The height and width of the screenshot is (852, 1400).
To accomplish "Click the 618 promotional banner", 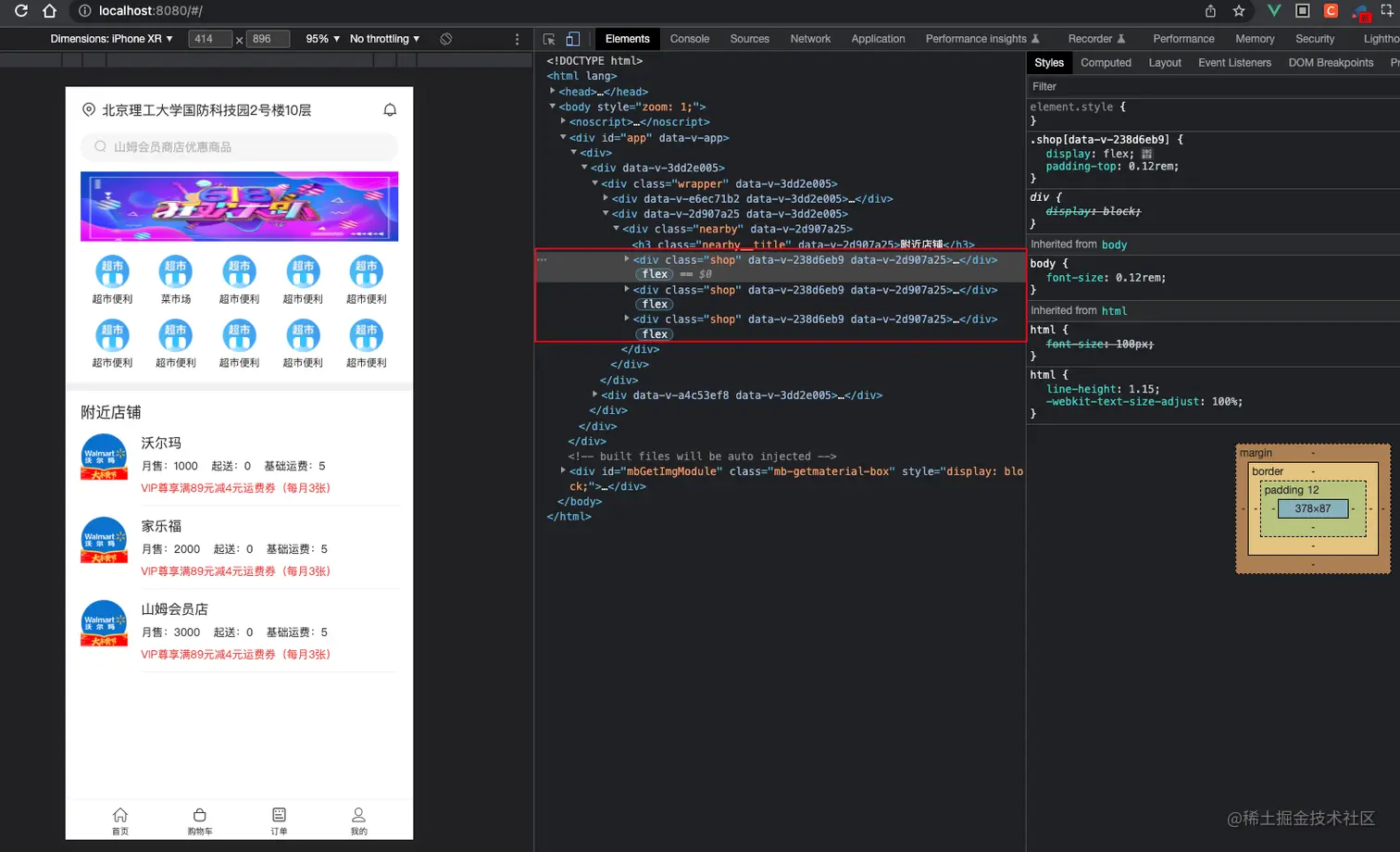I will click(239, 207).
